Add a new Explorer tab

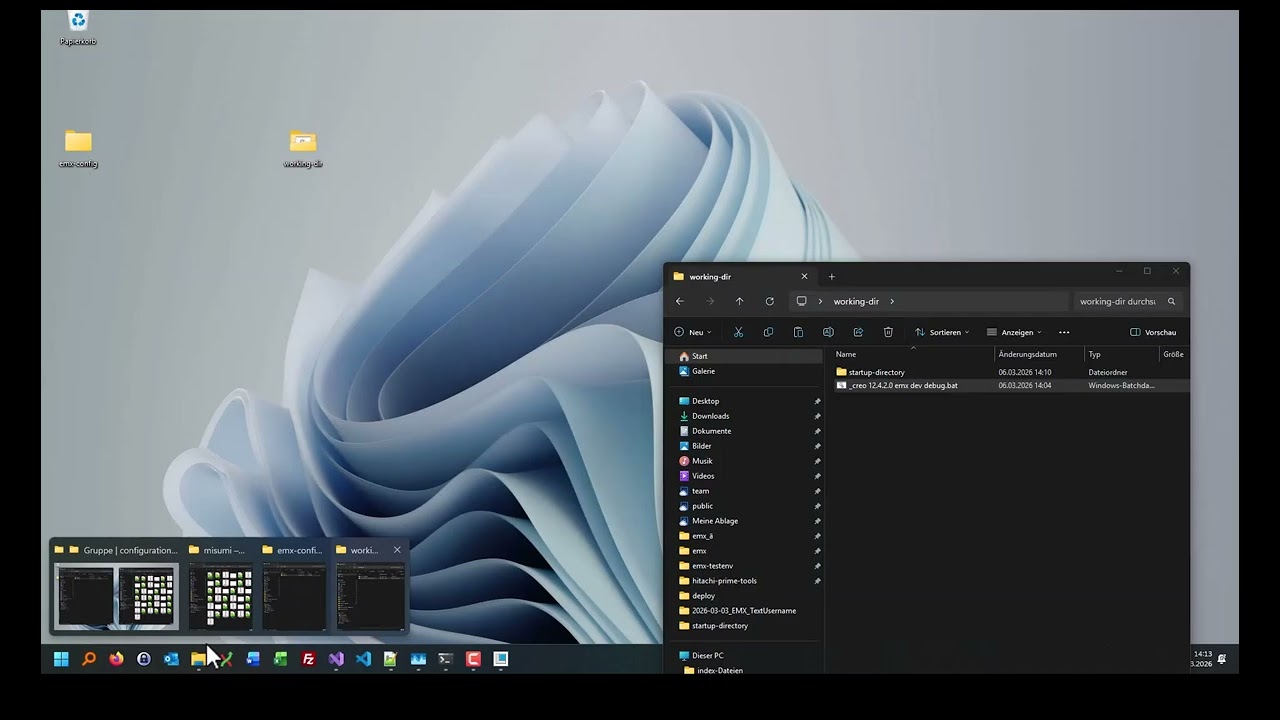point(831,276)
